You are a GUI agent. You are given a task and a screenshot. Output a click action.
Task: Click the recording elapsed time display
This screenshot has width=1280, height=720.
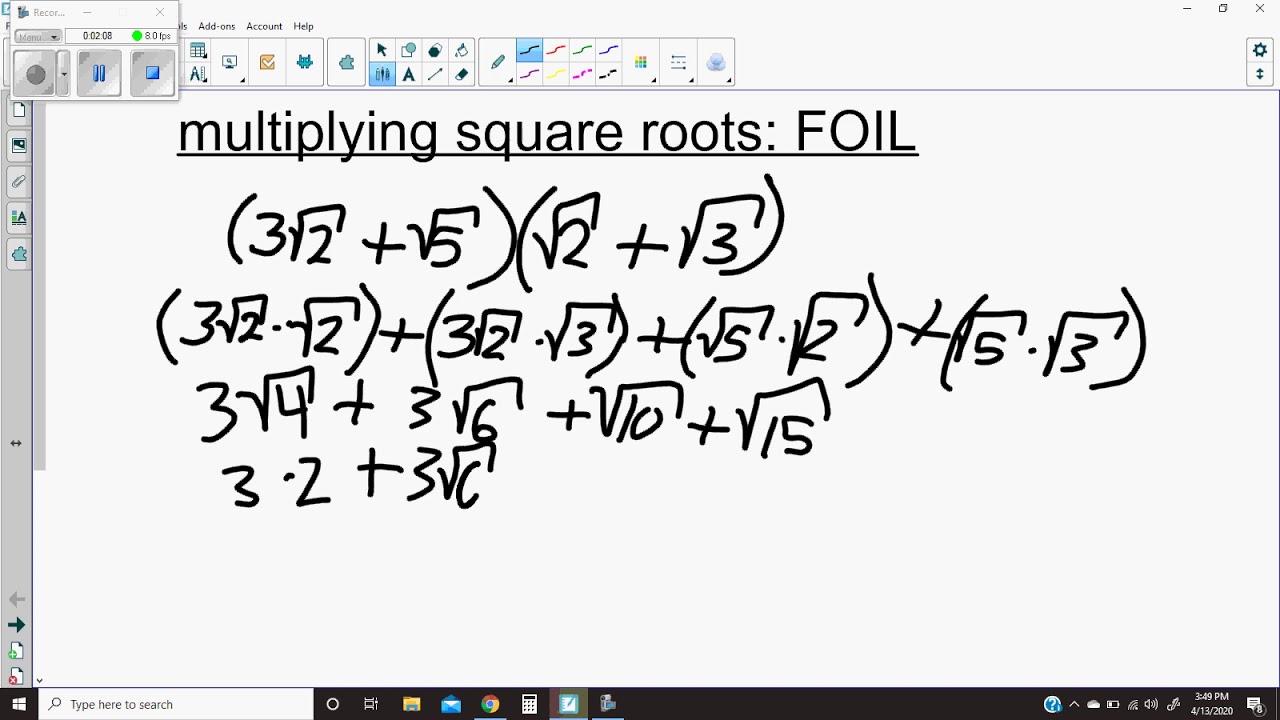pyautogui.click(x=97, y=36)
